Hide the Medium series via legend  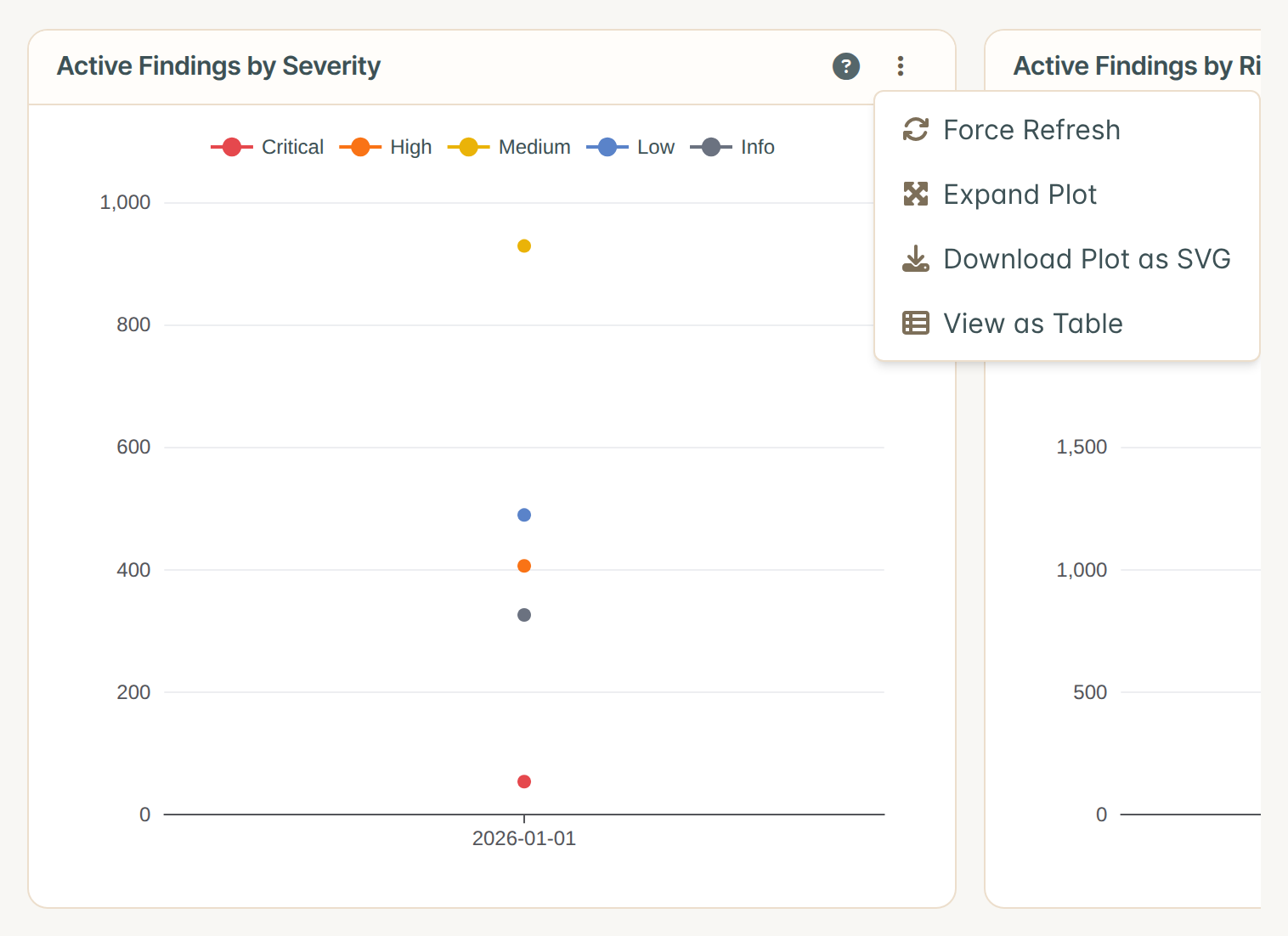tap(509, 147)
